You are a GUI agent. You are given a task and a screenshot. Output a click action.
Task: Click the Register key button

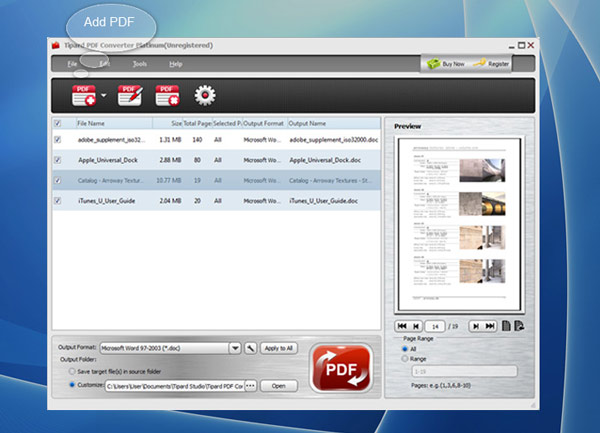tap(491, 64)
